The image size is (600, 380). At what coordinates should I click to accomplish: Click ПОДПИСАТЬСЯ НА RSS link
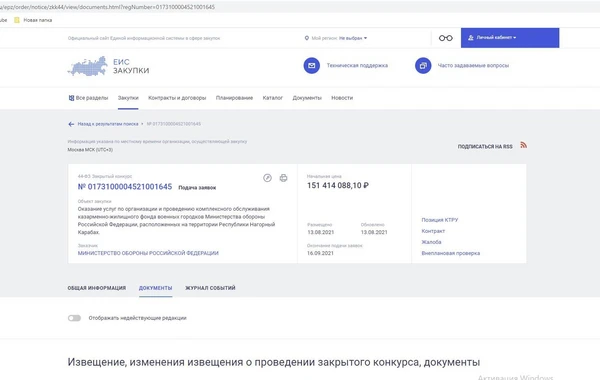tap(485, 147)
